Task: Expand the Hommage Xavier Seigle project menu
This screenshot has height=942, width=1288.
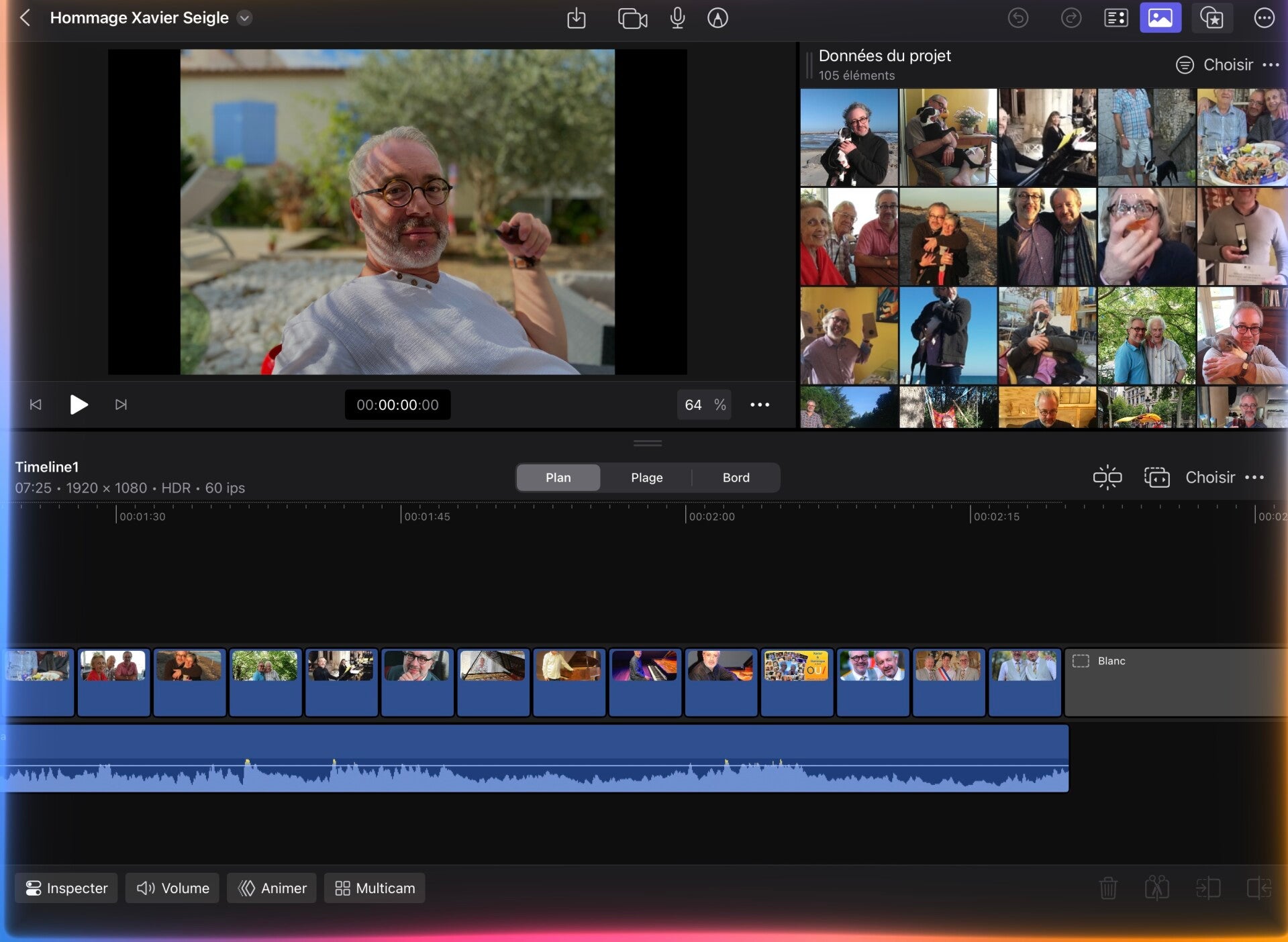Action: click(245, 18)
